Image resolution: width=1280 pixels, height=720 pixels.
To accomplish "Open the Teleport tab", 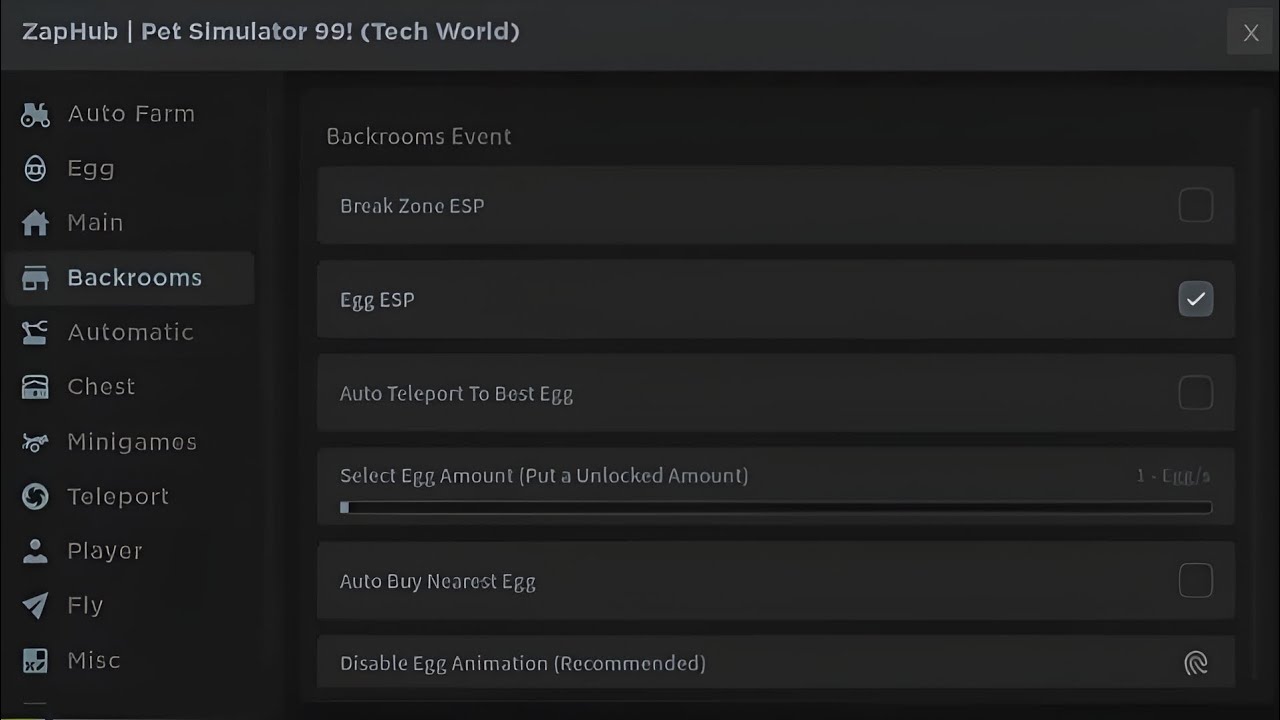I will coord(118,497).
